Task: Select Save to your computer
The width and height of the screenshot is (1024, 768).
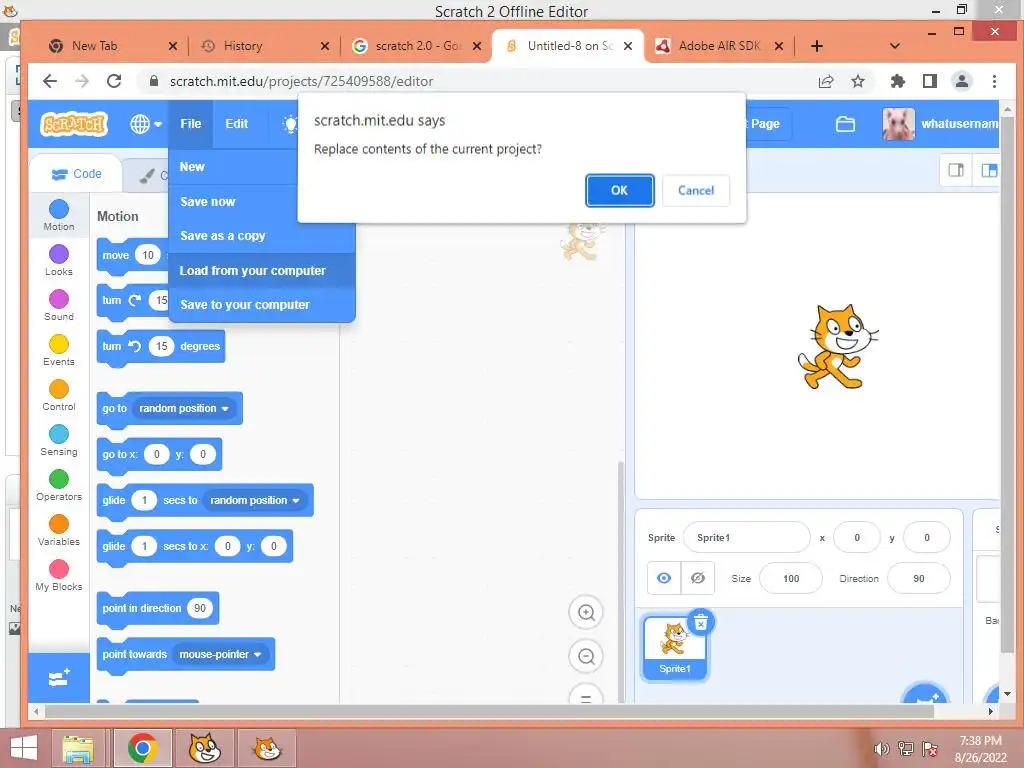Action: 261,304
